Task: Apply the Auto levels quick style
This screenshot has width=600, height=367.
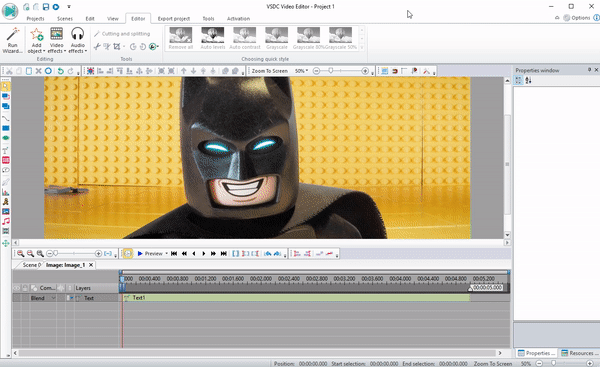Action: click(213, 38)
